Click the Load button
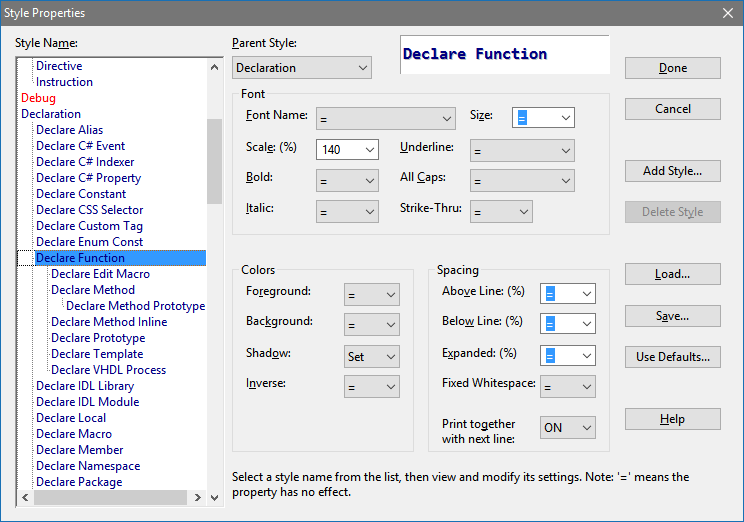744x522 pixels. pos(672,274)
